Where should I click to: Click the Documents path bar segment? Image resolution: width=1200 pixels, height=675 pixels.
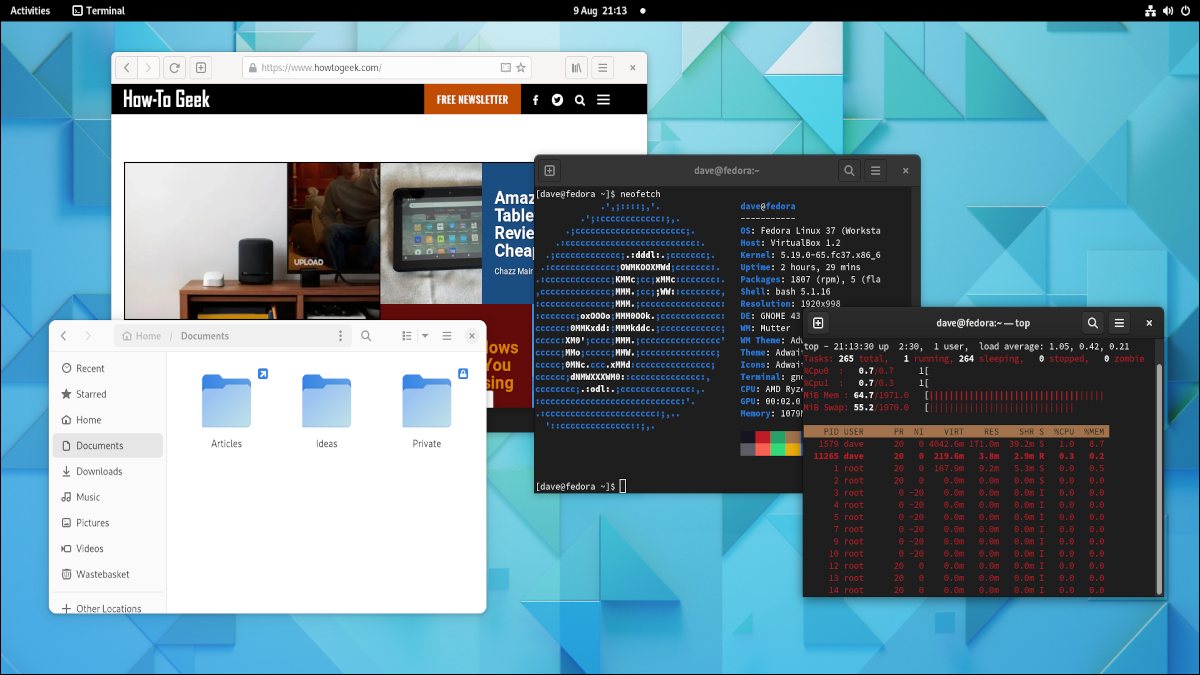205,336
